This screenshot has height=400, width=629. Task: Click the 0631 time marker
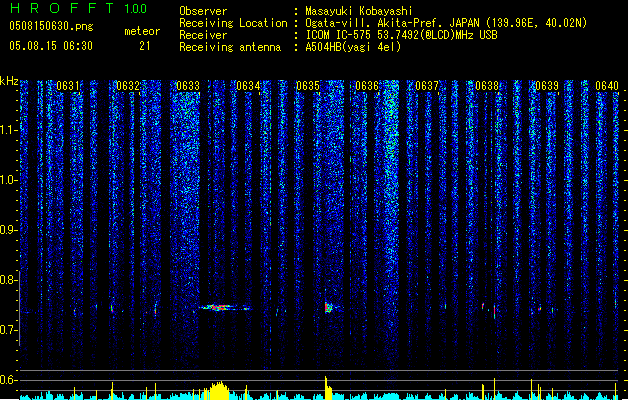click(x=68, y=86)
